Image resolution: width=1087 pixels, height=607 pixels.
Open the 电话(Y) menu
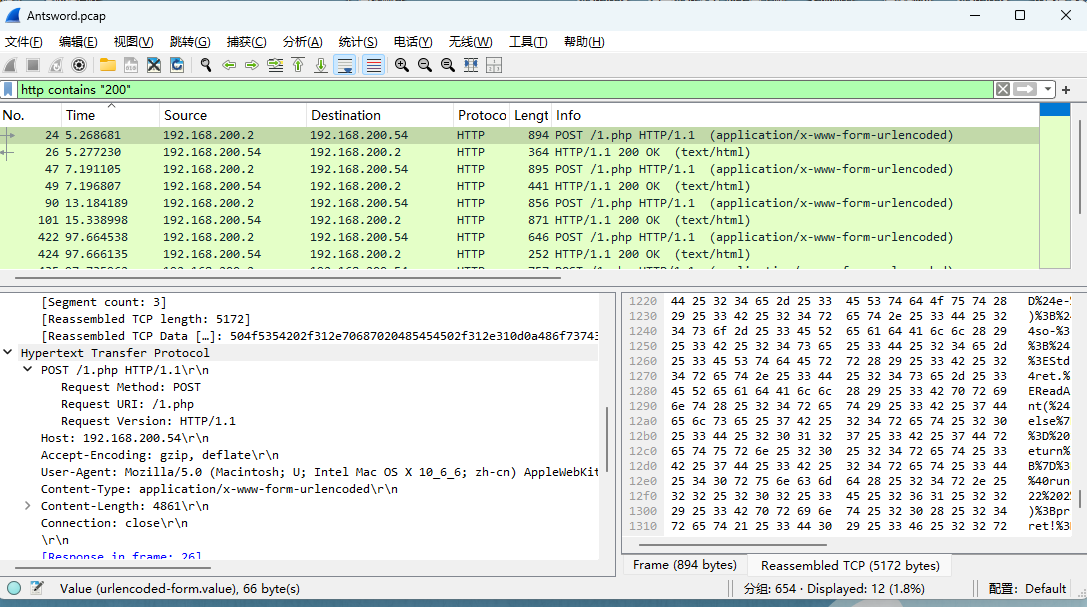tap(412, 42)
